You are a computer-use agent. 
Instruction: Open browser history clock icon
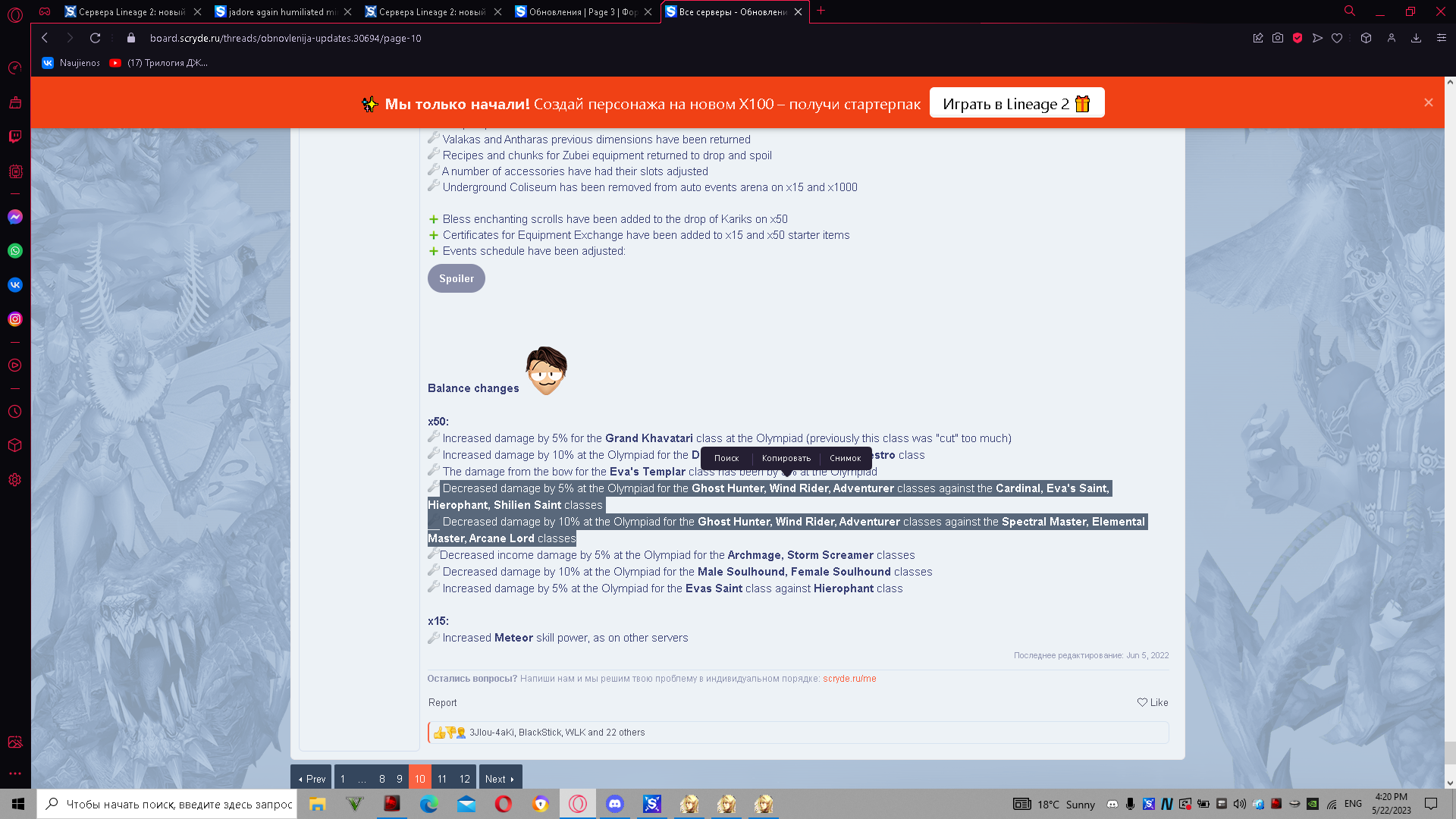pos(15,412)
